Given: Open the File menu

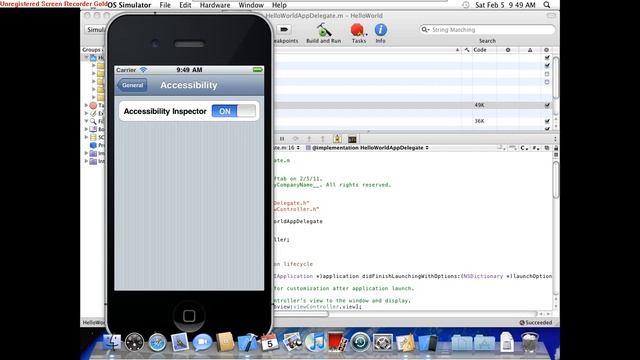Looking at the screenshot, I should 165,5.
